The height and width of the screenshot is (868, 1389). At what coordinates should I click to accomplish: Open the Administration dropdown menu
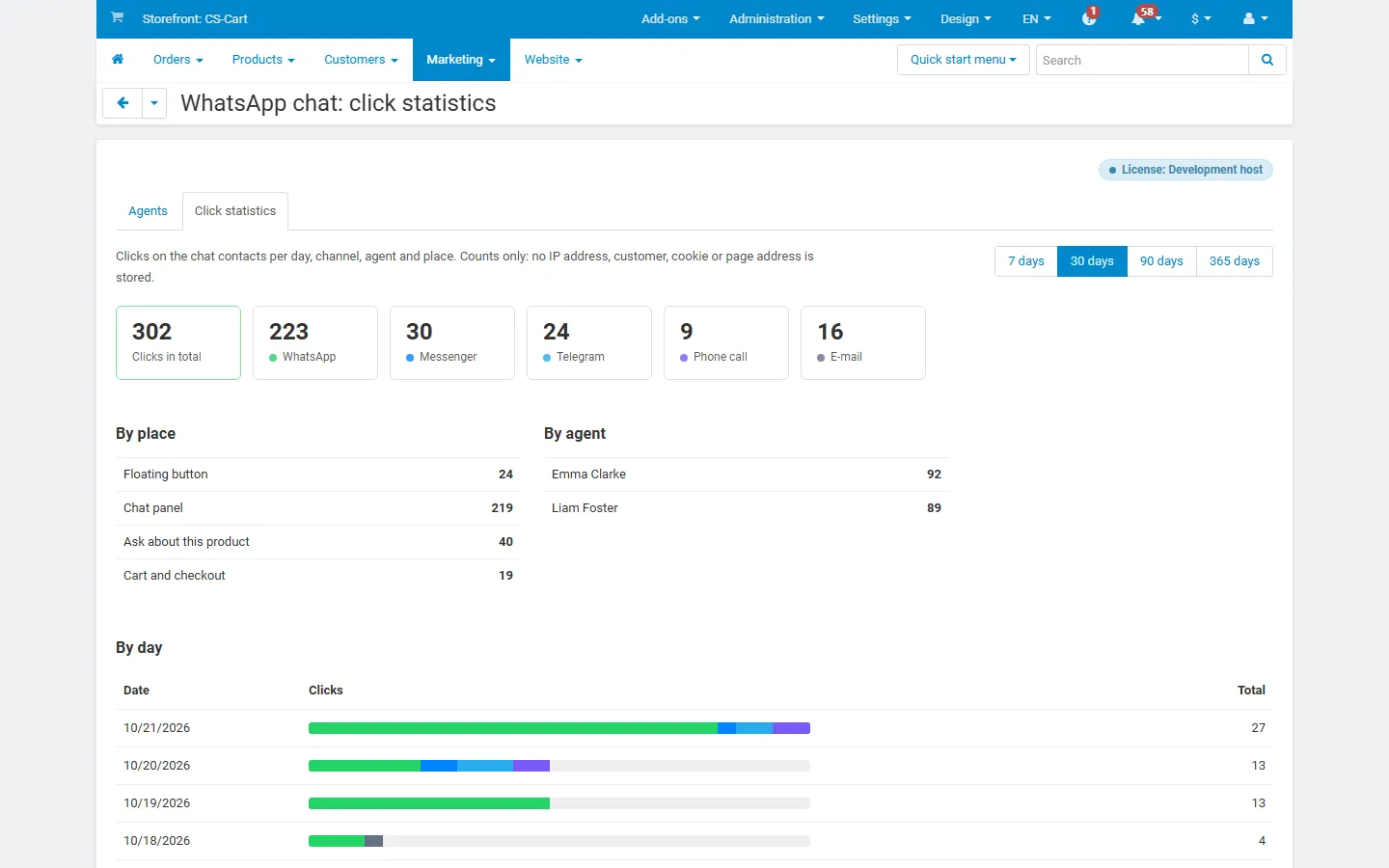coord(776,18)
